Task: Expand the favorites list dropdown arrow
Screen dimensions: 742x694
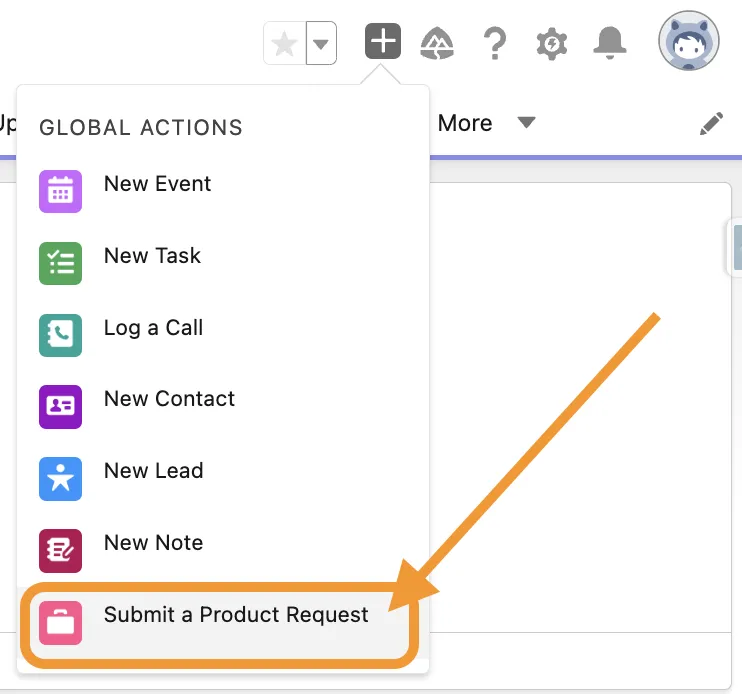Action: point(321,44)
